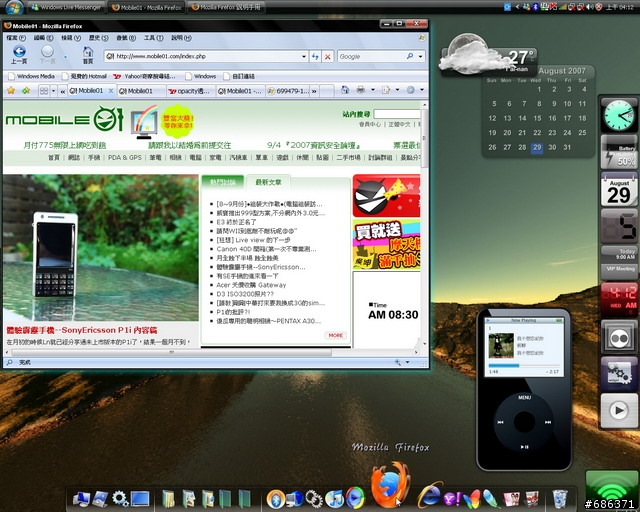The image size is (640, 512).
Task: Open Internet Explorer from the dock
Action: point(430,495)
